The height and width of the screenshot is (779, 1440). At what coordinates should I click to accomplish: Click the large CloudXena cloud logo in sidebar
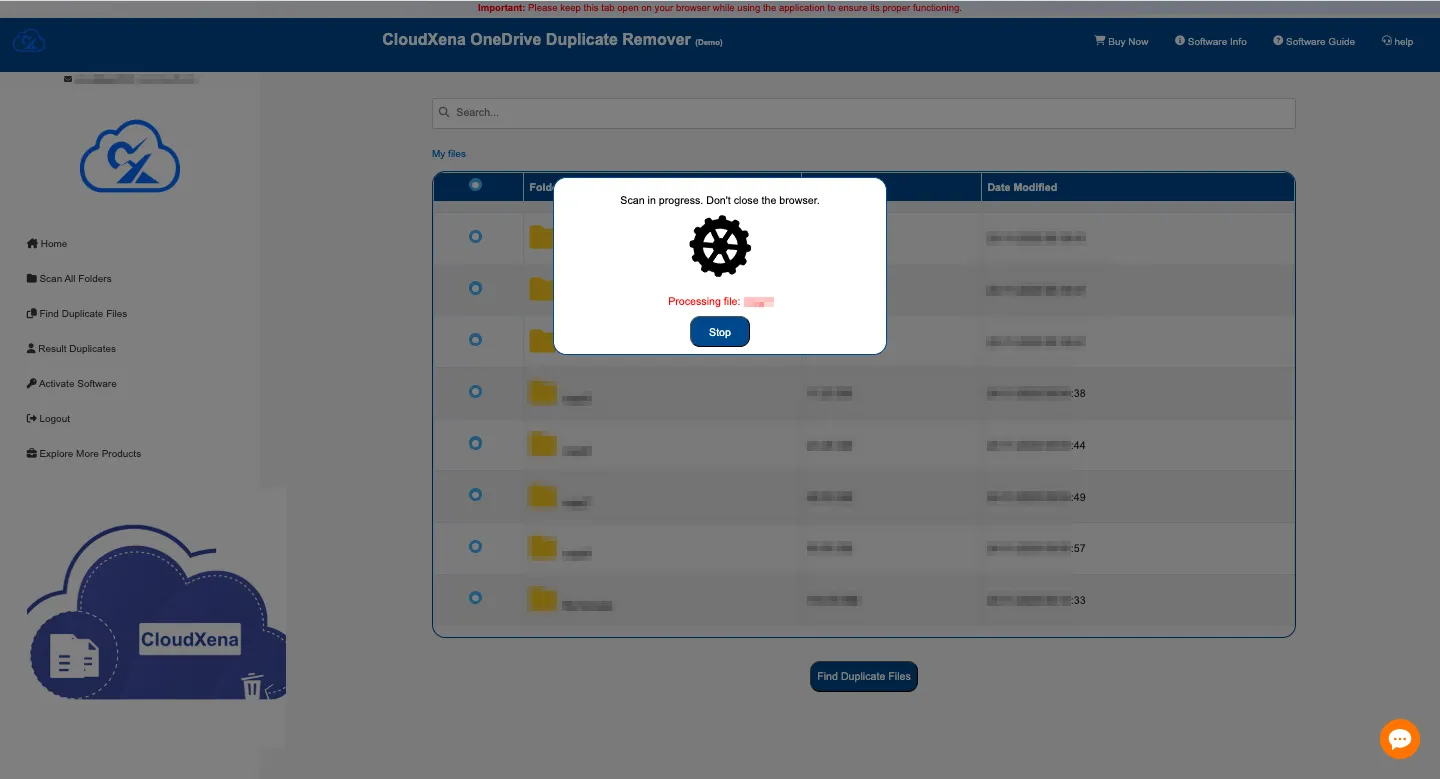(130, 157)
